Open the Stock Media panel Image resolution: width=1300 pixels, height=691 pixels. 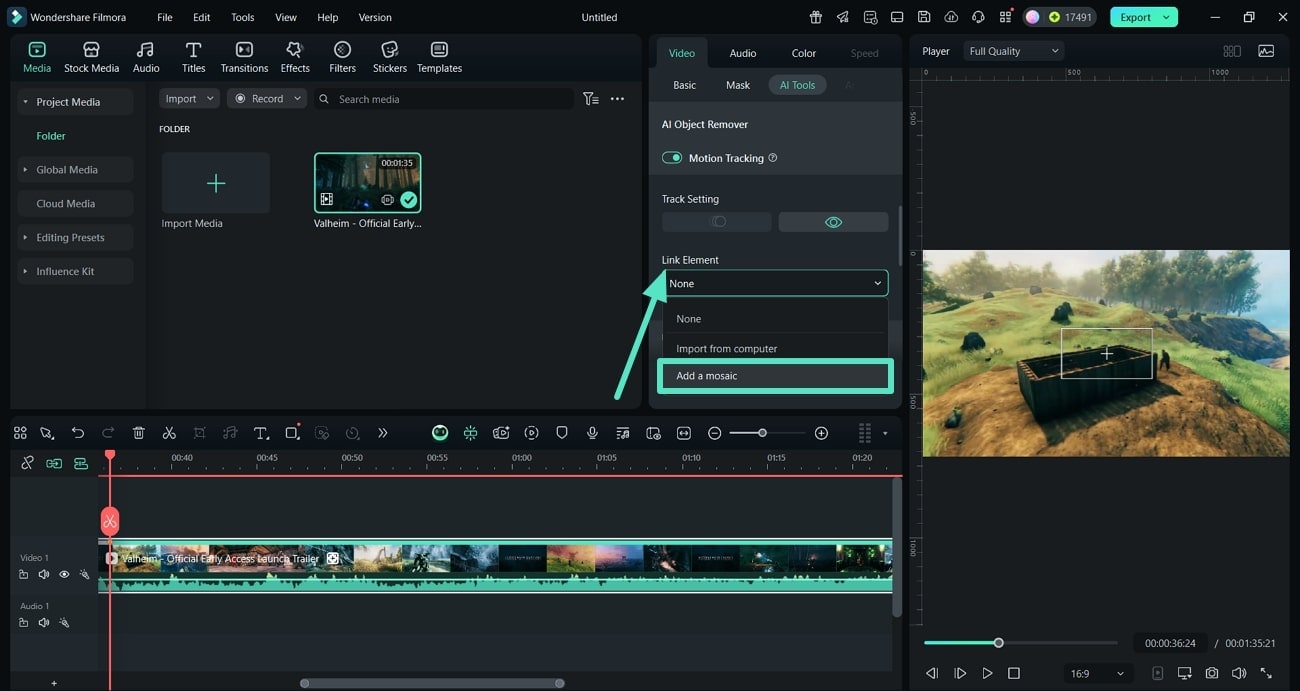(91, 57)
